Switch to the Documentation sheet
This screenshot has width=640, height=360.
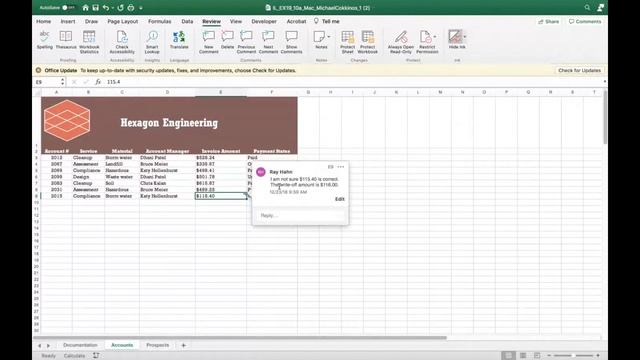click(80, 345)
